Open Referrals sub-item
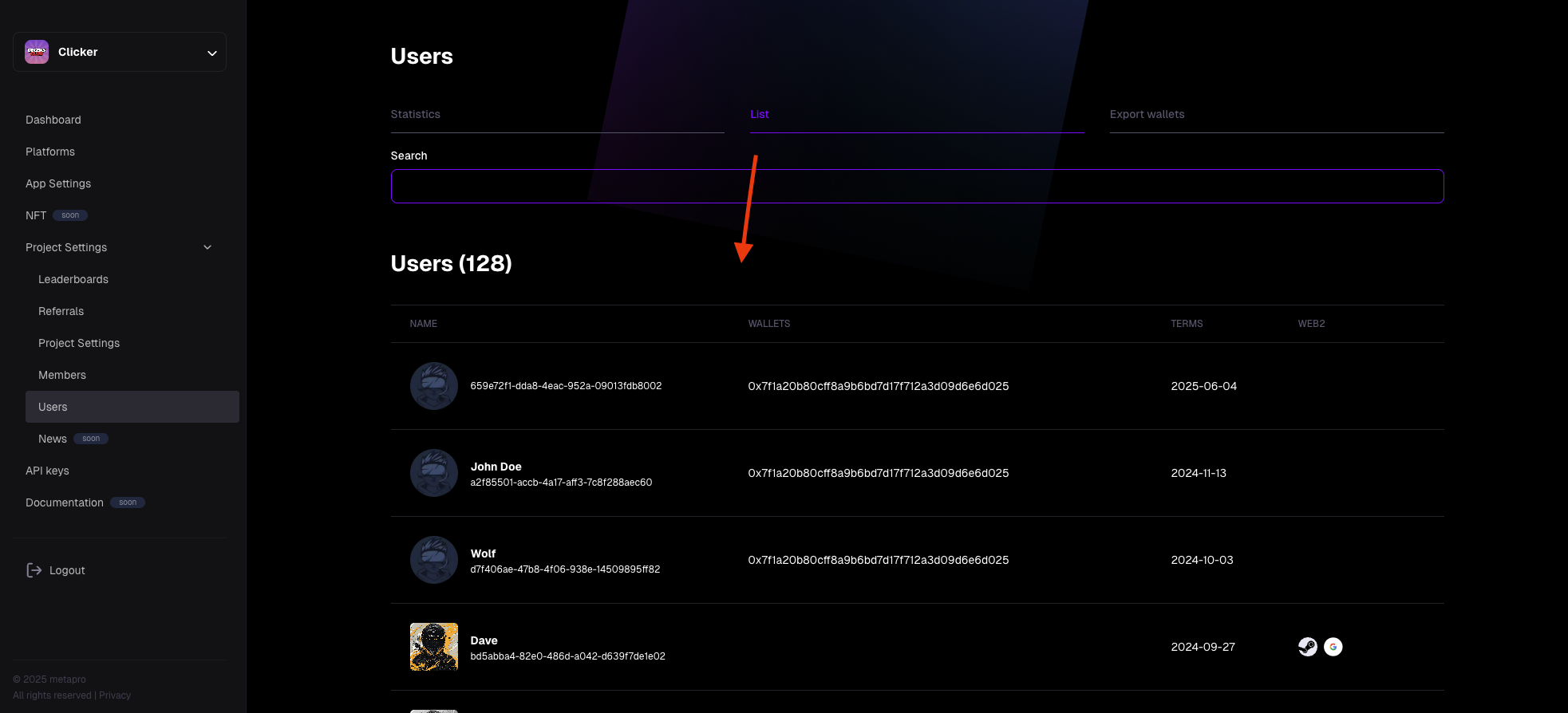The width and height of the screenshot is (1568, 713). [61, 311]
